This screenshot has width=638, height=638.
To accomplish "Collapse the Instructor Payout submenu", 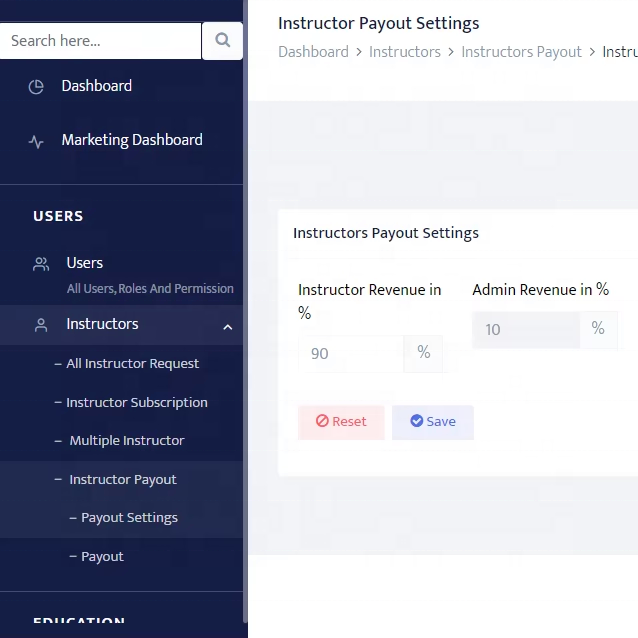I will (122, 480).
